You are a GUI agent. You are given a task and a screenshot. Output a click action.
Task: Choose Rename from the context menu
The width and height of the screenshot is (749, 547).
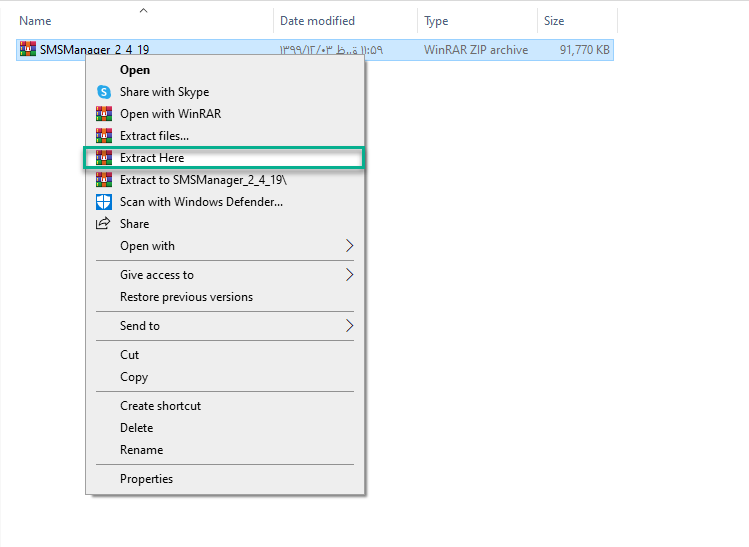[225, 450]
